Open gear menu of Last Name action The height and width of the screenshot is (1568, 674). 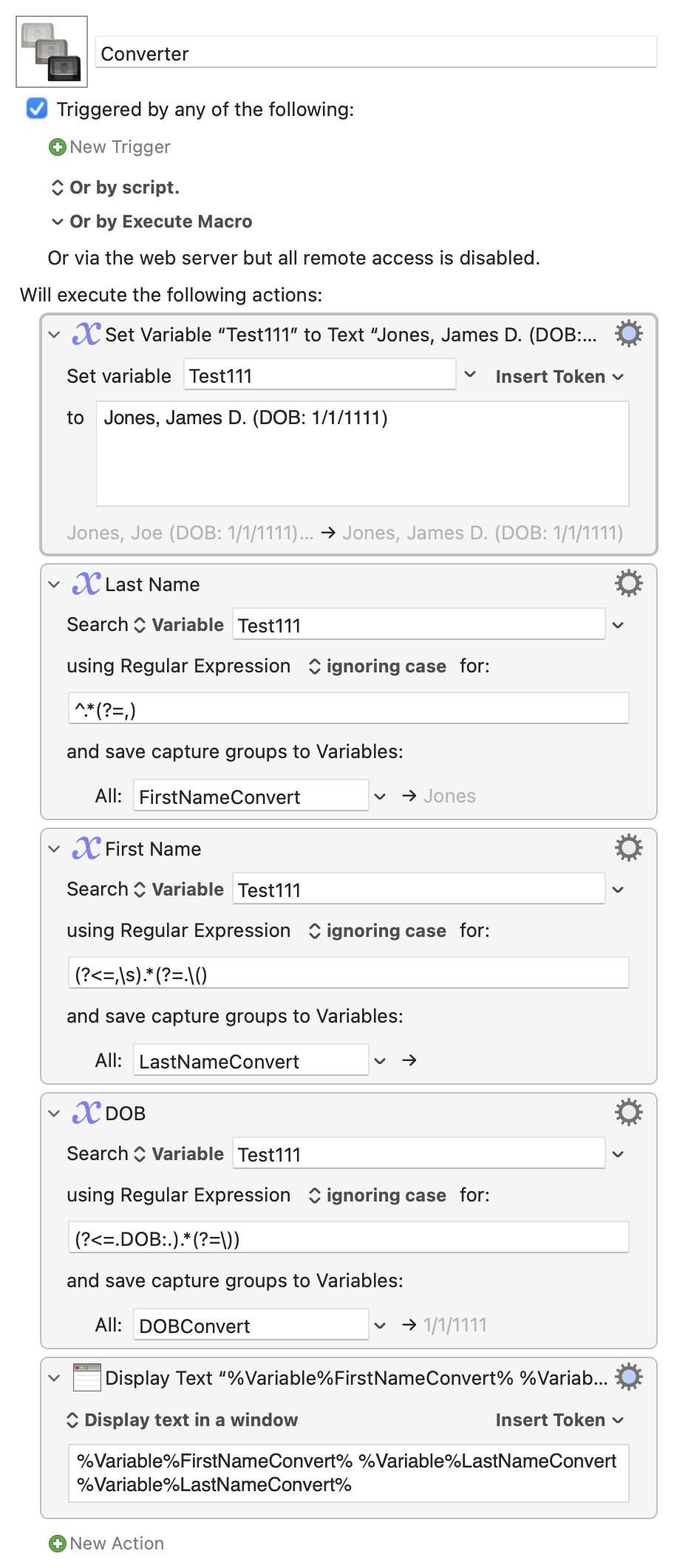click(628, 584)
